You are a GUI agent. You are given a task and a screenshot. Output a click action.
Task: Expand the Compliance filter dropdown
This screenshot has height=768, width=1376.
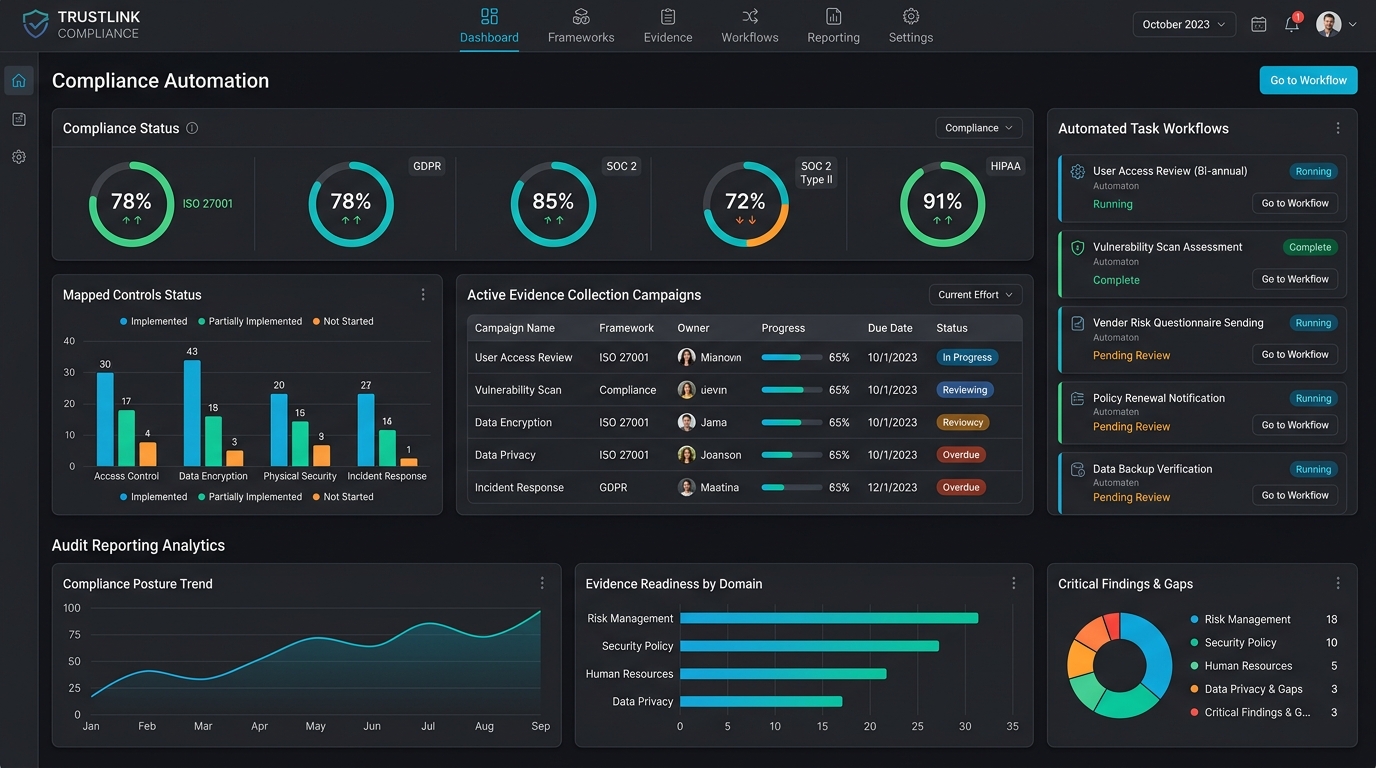click(979, 128)
